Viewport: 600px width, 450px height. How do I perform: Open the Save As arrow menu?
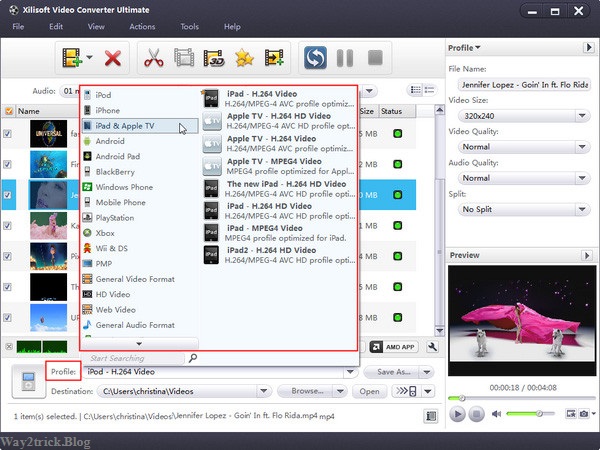click(427, 372)
